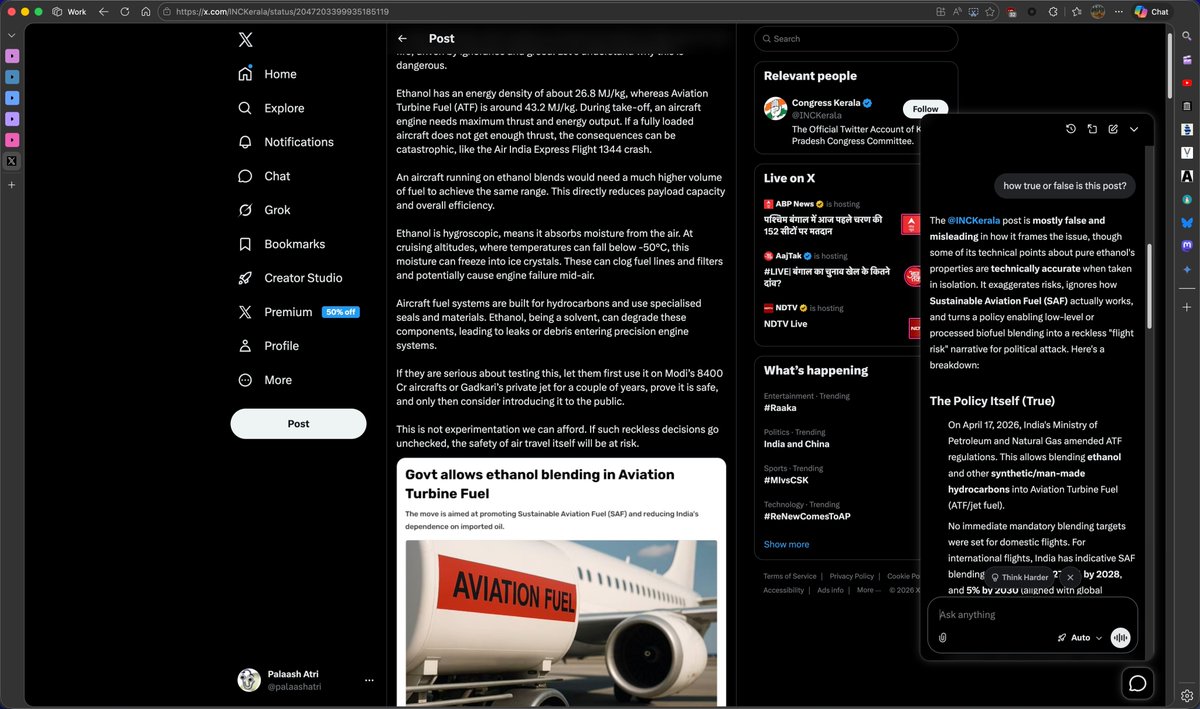Expand the More menu in the X sidebar

265,380
